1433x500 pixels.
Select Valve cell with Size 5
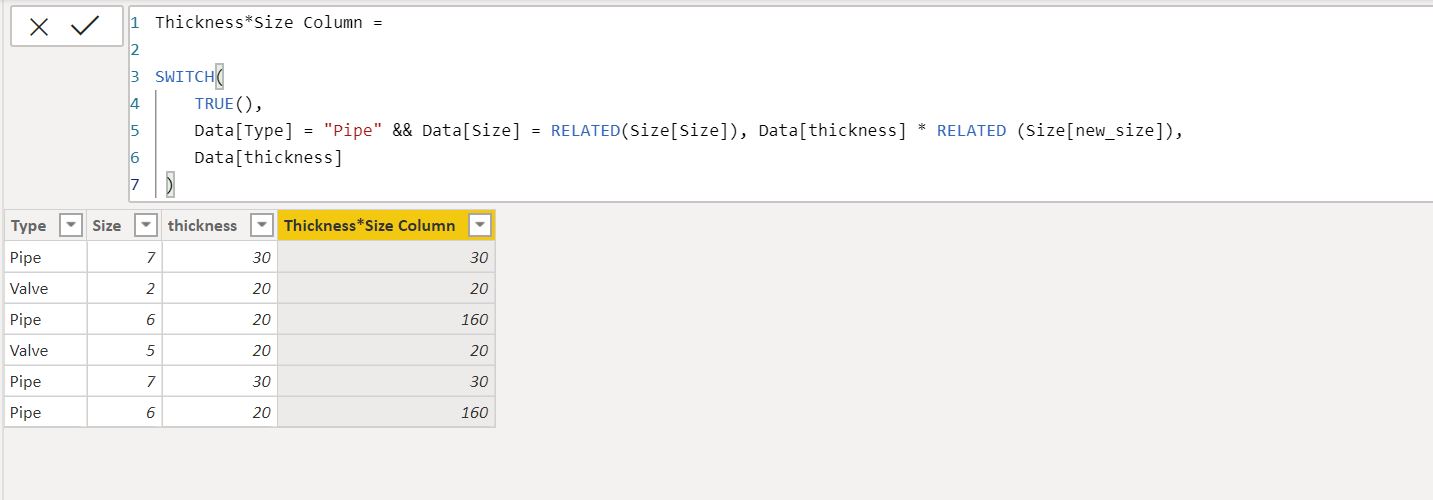click(46, 350)
